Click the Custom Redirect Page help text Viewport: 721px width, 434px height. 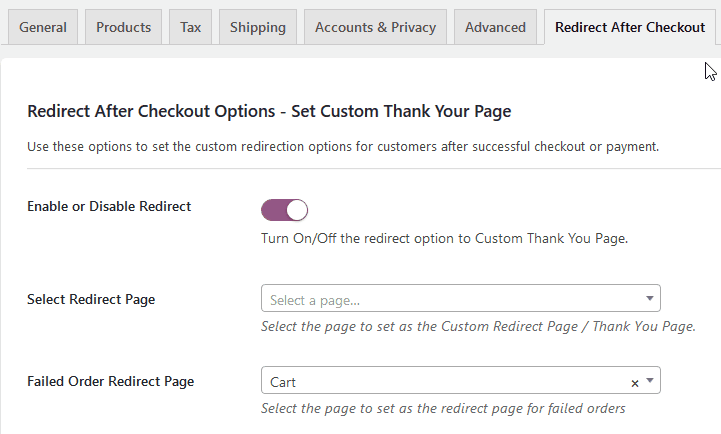478,326
